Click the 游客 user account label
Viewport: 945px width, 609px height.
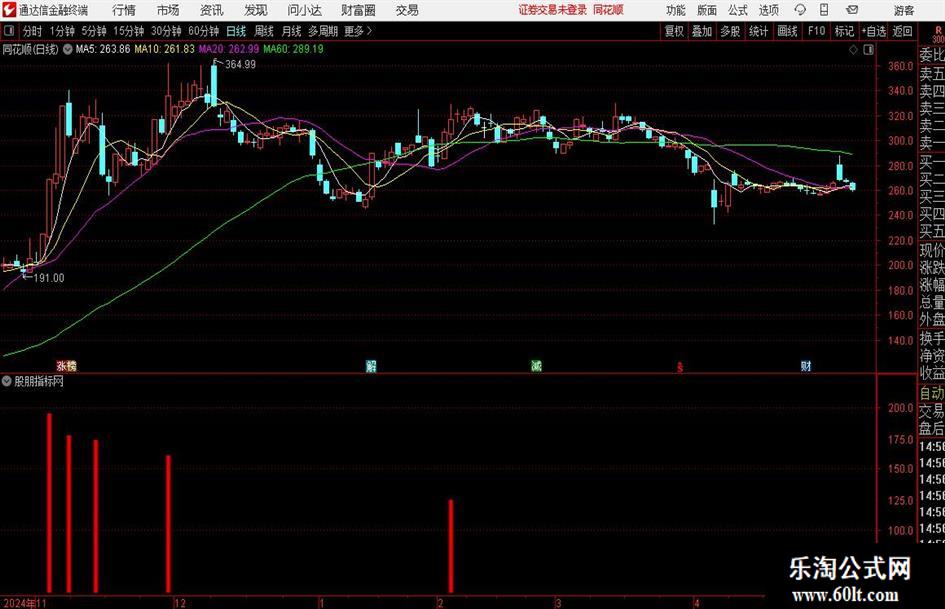pyautogui.click(x=903, y=10)
